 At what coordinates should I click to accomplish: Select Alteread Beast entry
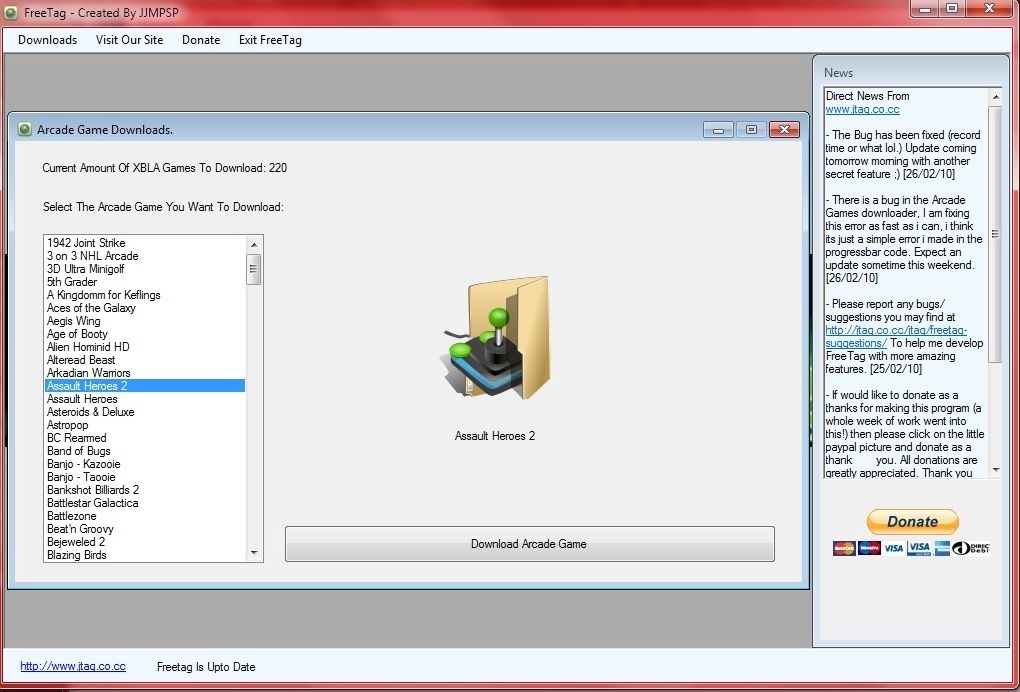coord(145,360)
